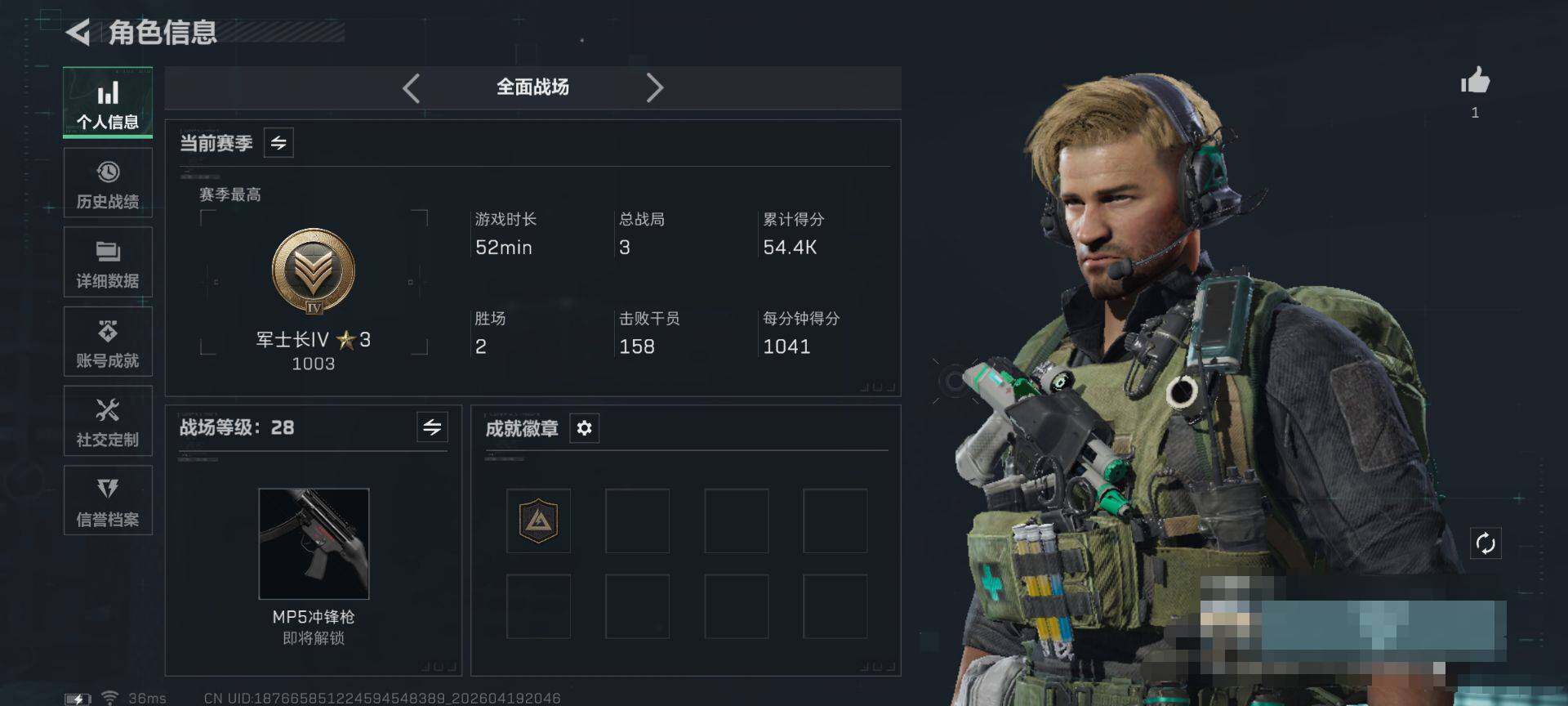Click the 全面战场 mode title

pos(532,87)
